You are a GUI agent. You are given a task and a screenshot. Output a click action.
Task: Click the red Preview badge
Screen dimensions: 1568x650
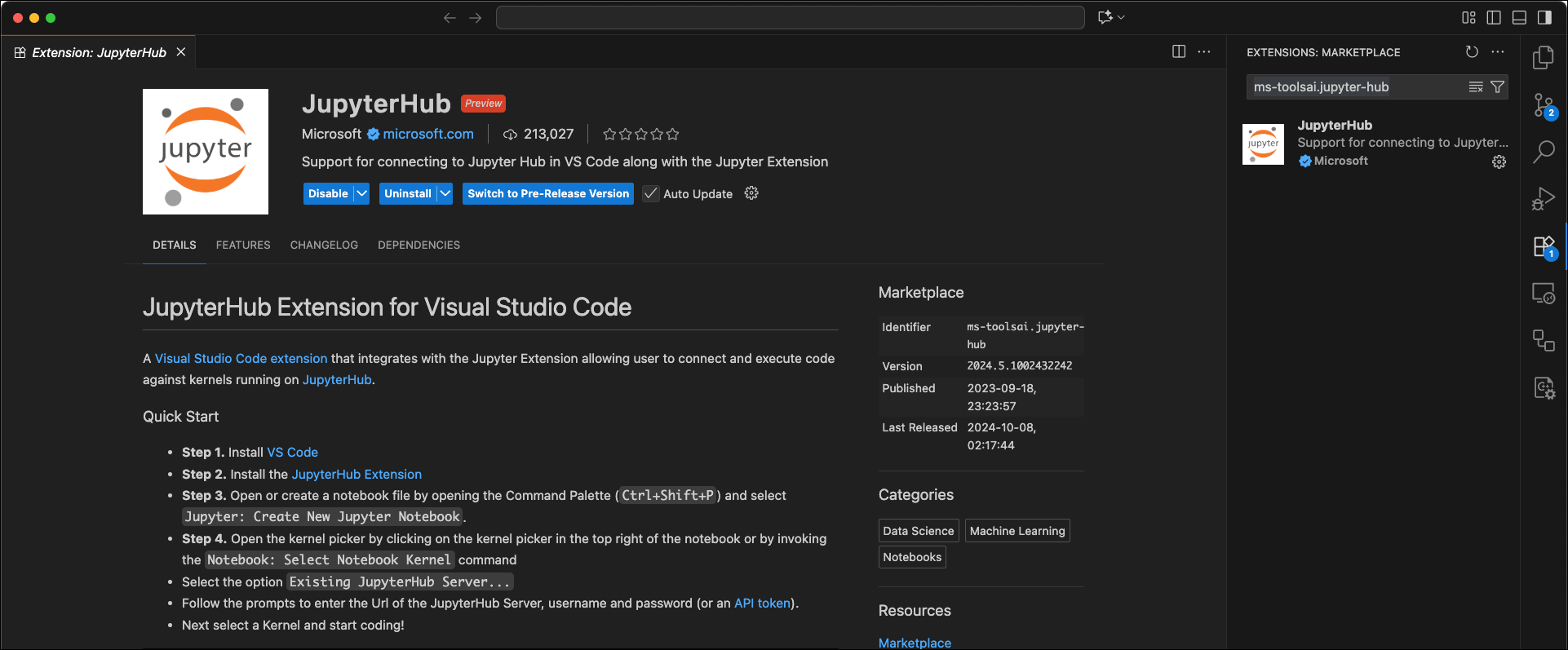click(483, 104)
